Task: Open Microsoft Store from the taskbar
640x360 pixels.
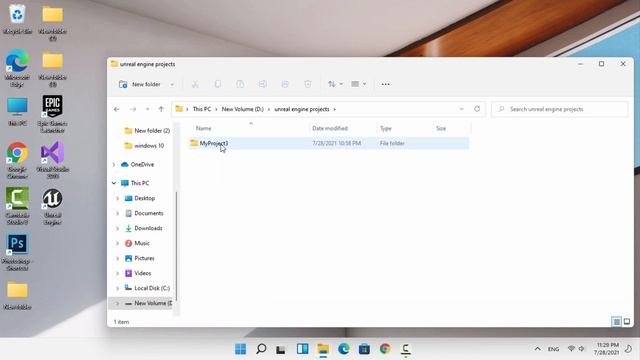Action: 364,349
